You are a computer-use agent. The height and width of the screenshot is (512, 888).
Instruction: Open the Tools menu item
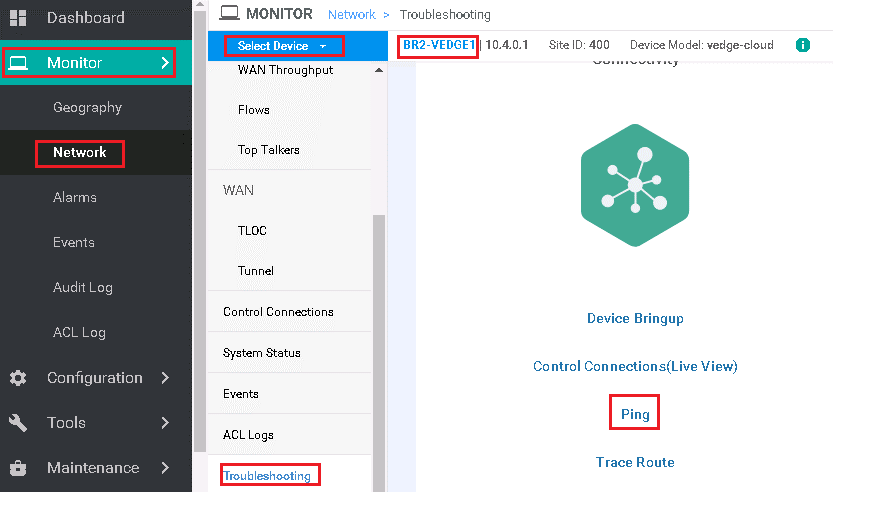[x=66, y=423]
